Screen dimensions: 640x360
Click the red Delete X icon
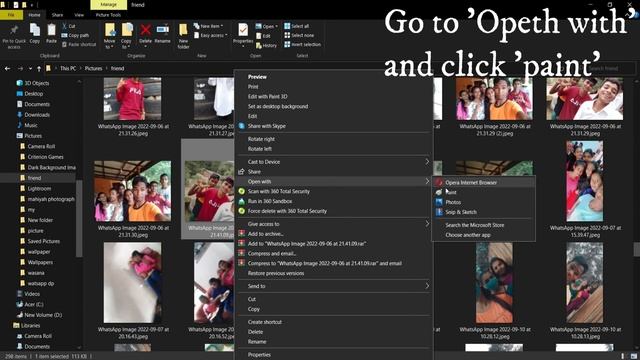pos(145,30)
